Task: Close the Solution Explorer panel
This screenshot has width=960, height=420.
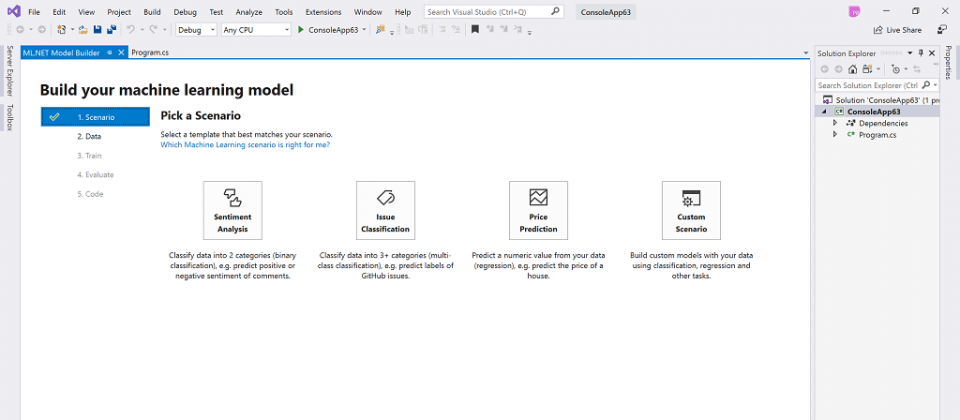Action: (x=931, y=53)
